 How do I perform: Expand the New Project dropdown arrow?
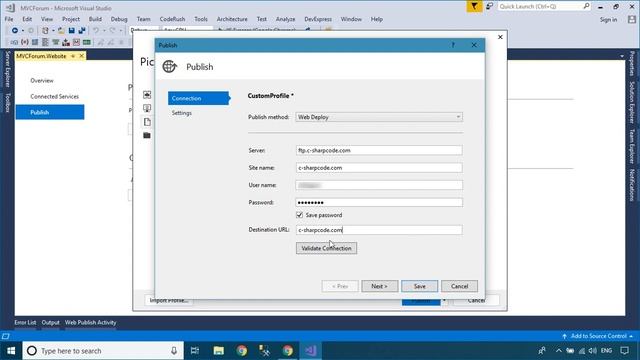(53, 31)
